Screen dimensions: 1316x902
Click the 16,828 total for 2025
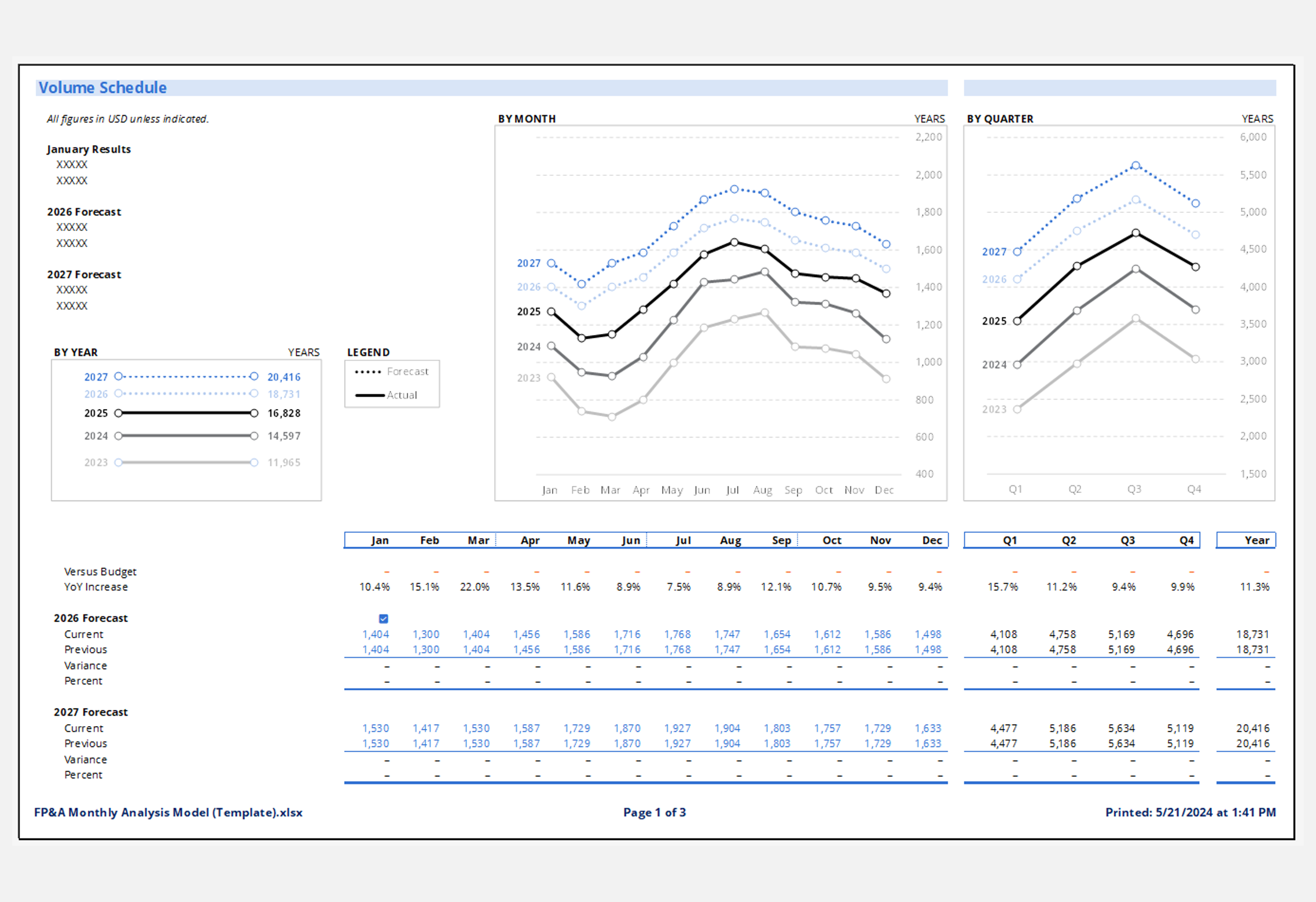click(284, 413)
